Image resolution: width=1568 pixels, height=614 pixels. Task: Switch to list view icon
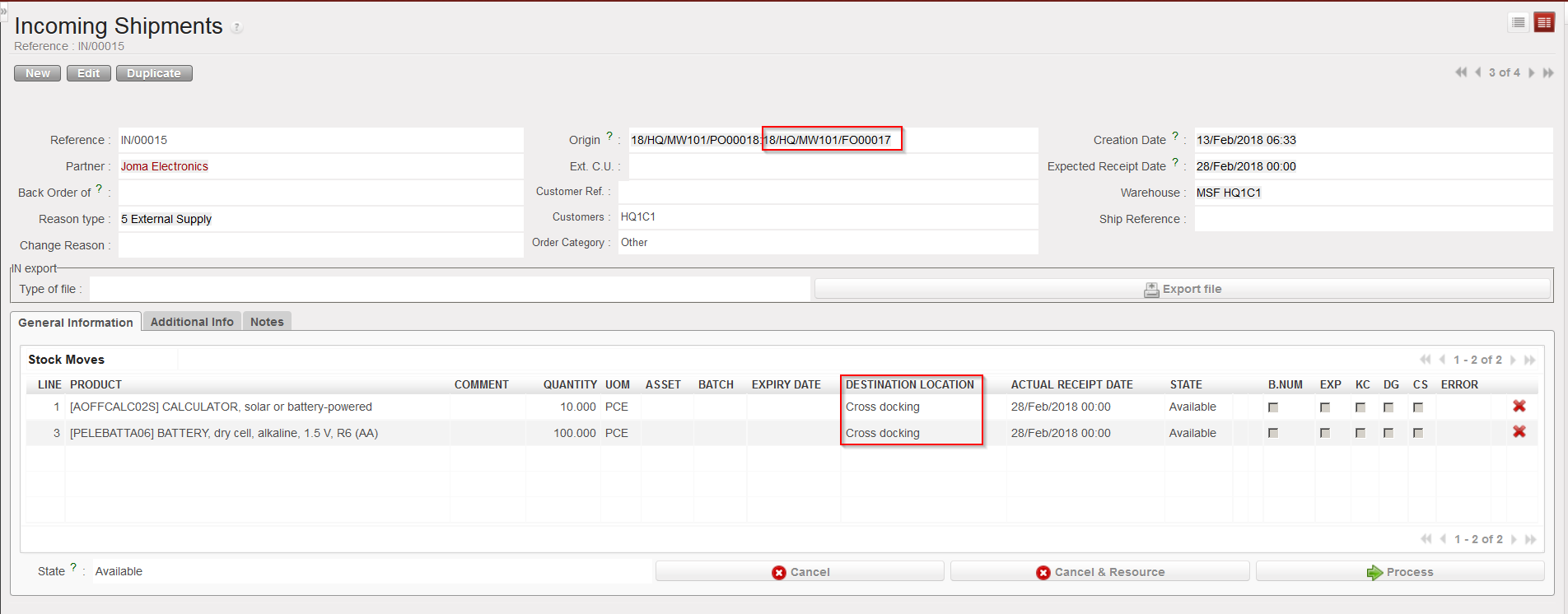click(x=1519, y=23)
